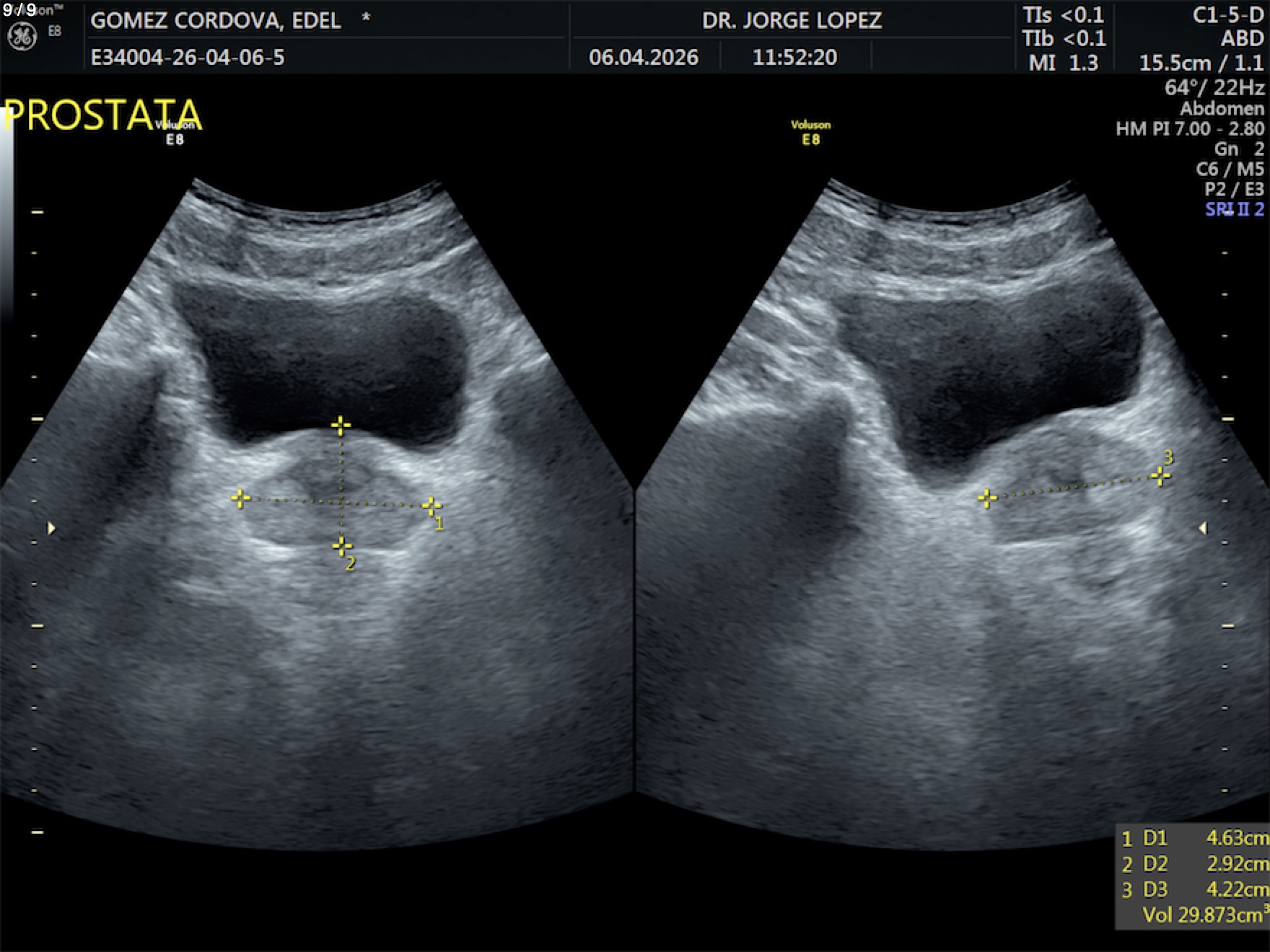The width and height of the screenshot is (1270, 952).
Task: Click the left focal zone arrow marker
Action: click(51, 529)
